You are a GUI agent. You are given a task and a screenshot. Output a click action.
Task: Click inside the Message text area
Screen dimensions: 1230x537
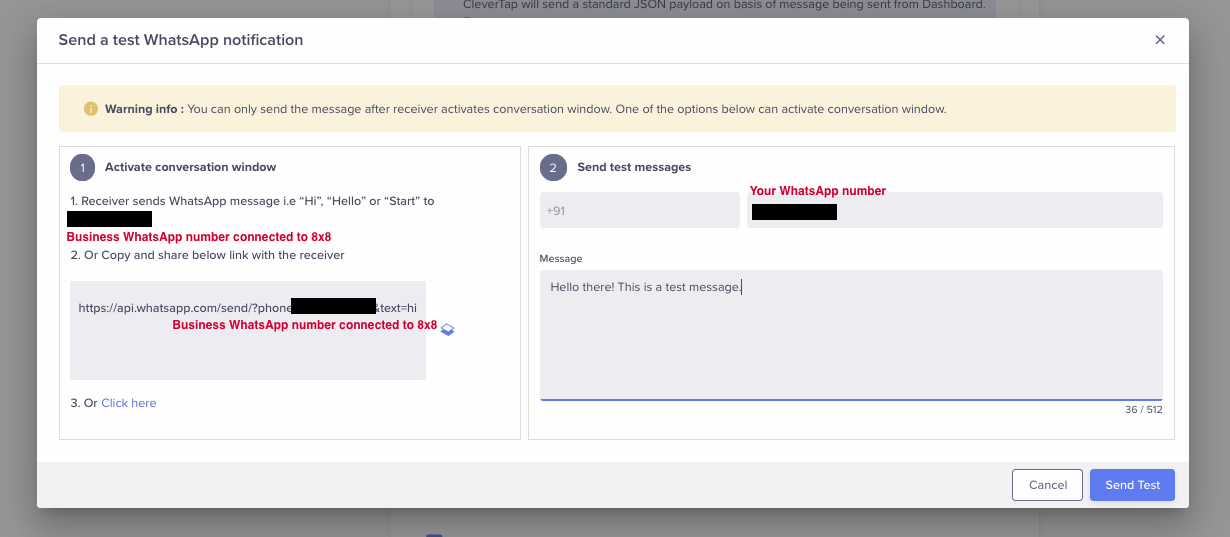850,340
